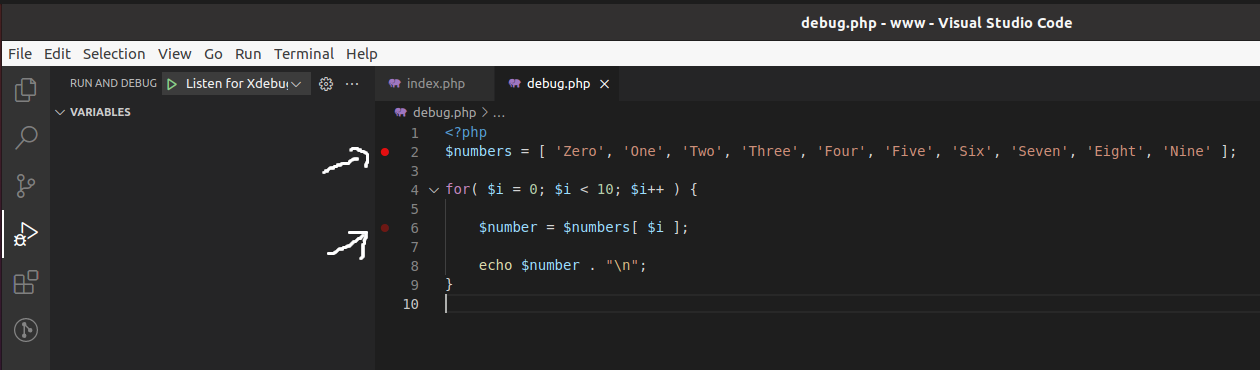Viewport: 1260px width, 370px height.
Task: Click the 'Zero' string in array
Action: [580, 152]
